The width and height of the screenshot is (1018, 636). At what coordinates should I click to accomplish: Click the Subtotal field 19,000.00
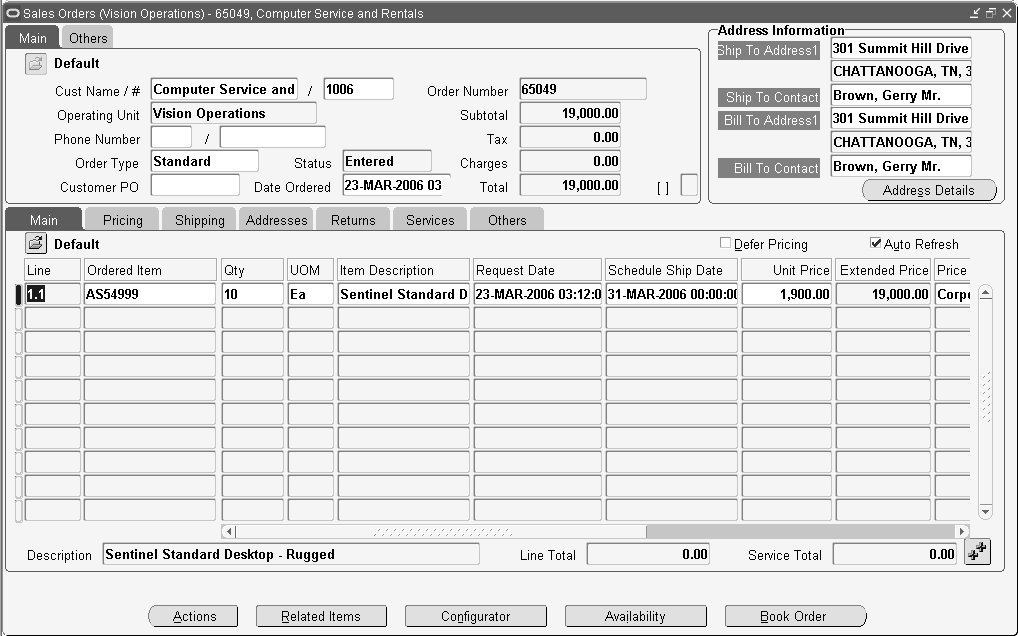pos(570,113)
